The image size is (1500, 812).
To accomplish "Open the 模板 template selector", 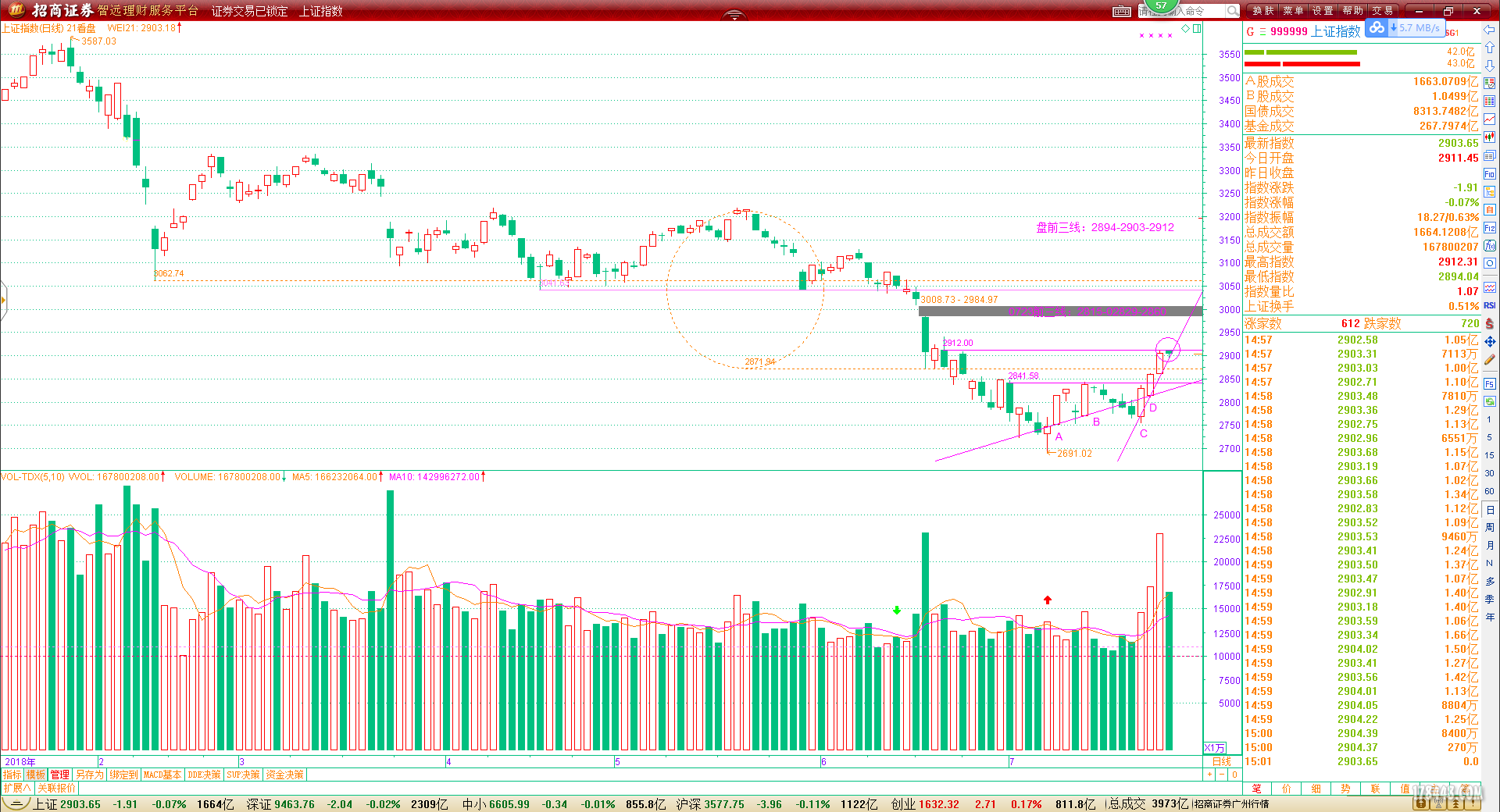I will (x=36, y=775).
